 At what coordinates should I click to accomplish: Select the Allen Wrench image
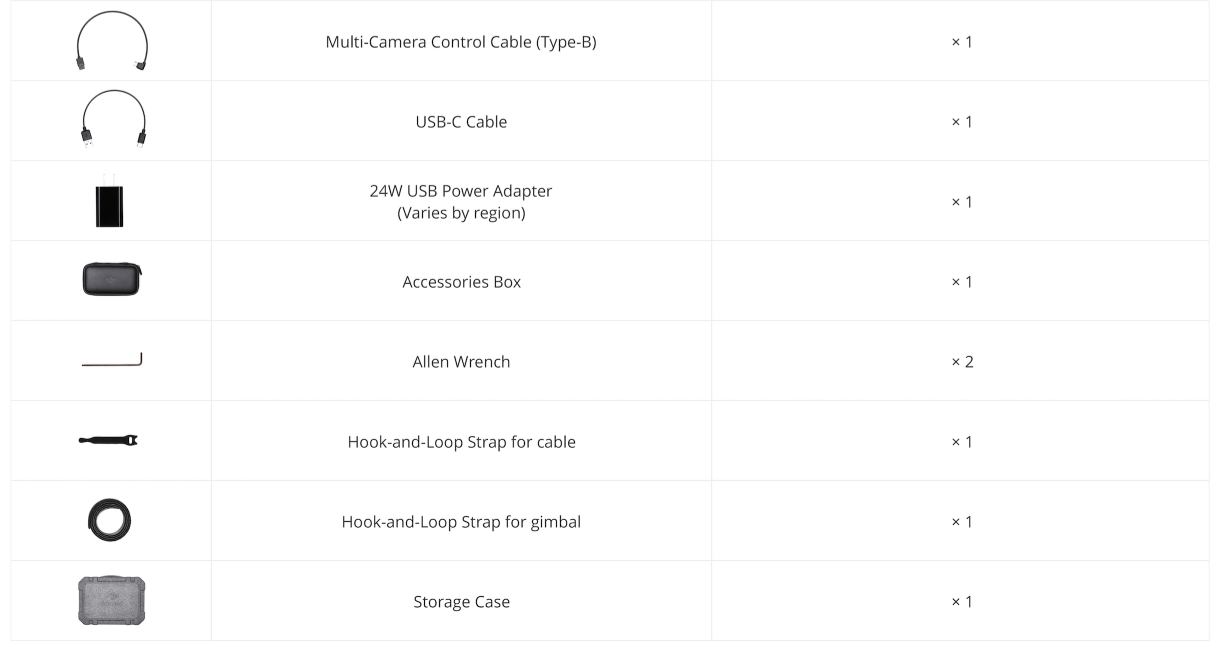(x=112, y=360)
